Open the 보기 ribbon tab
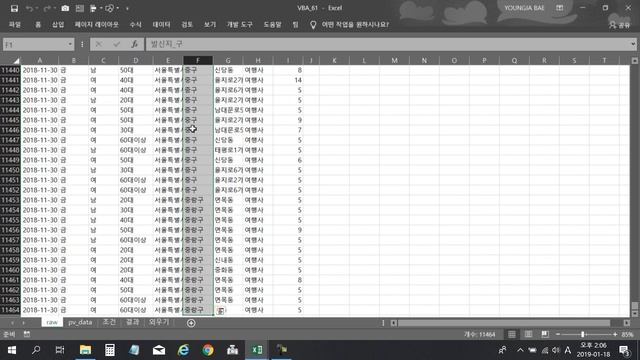640x360 pixels. tap(210, 24)
